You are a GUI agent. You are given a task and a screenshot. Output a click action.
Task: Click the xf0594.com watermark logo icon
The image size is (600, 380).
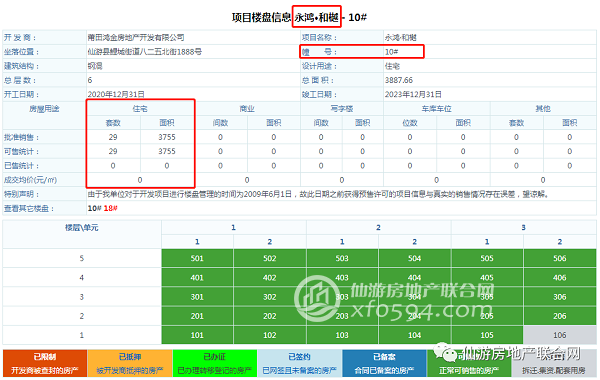(x=318, y=298)
